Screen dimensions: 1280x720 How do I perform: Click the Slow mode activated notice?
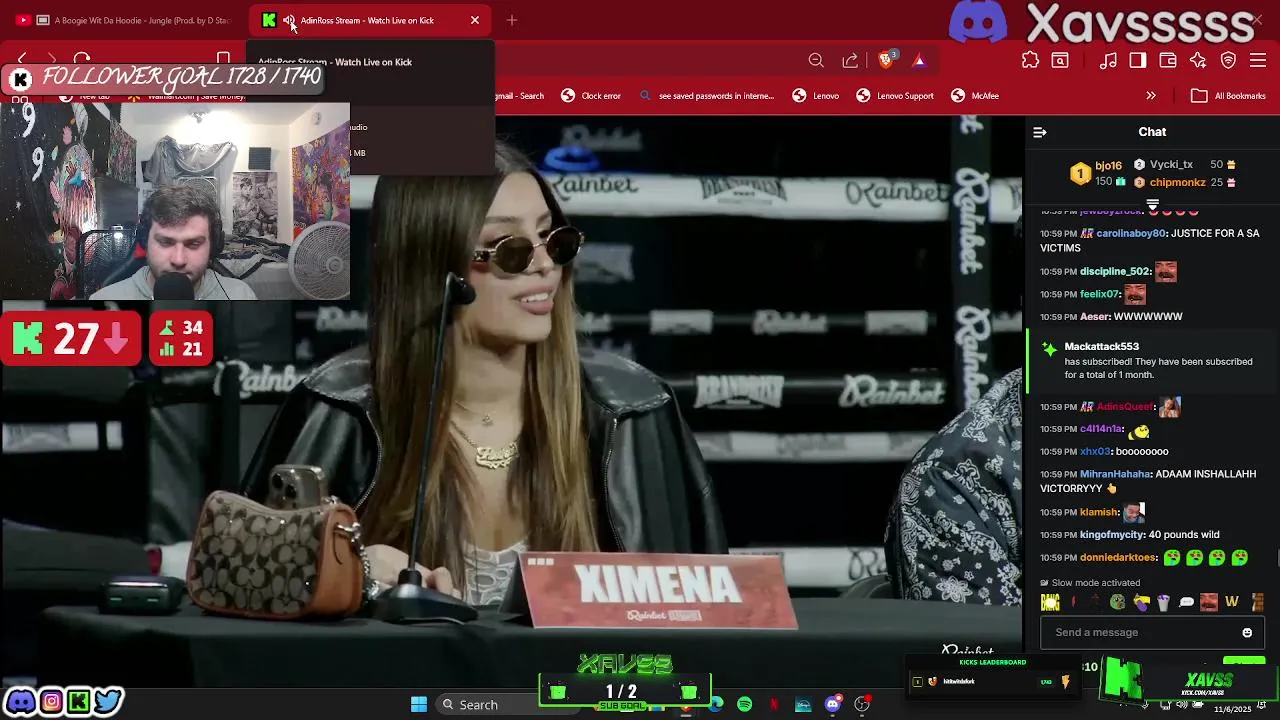click(1090, 582)
